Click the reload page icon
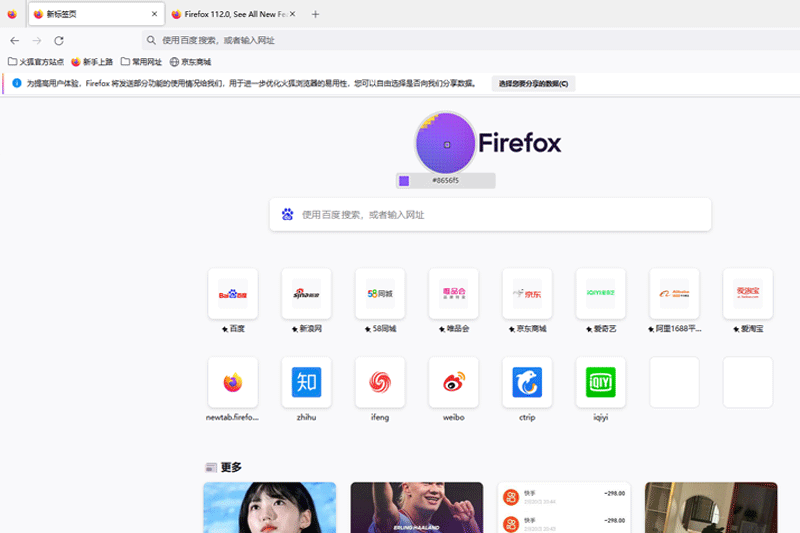The image size is (800, 533). (59, 40)
